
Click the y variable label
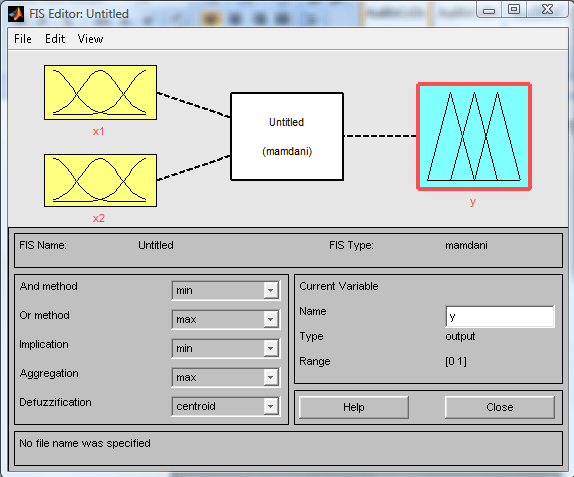coord(473,202)
